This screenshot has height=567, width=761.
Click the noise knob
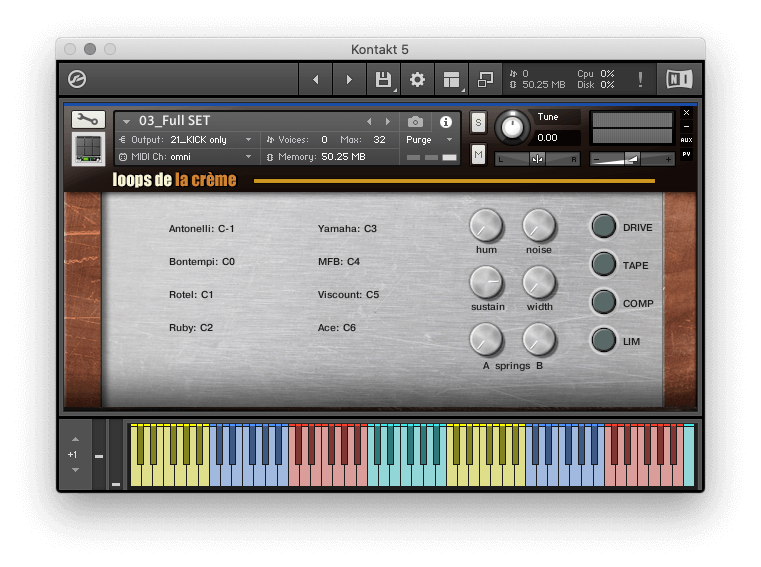click(539, 225)
